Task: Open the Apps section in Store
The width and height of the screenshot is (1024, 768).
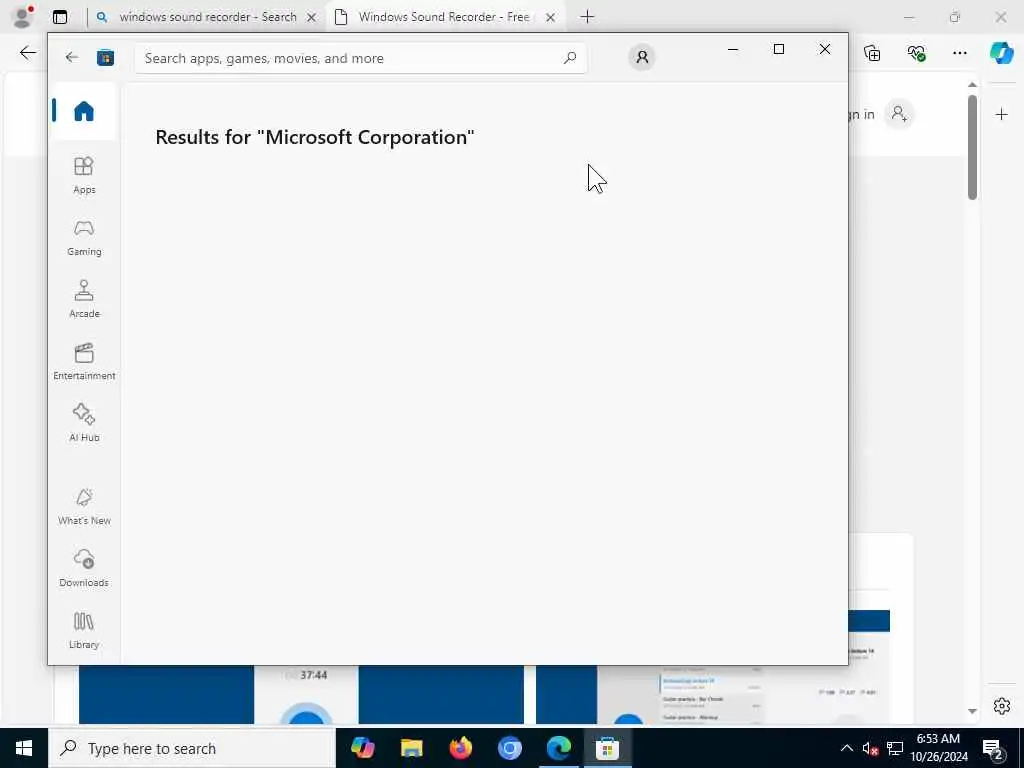Action: (84, 176)
